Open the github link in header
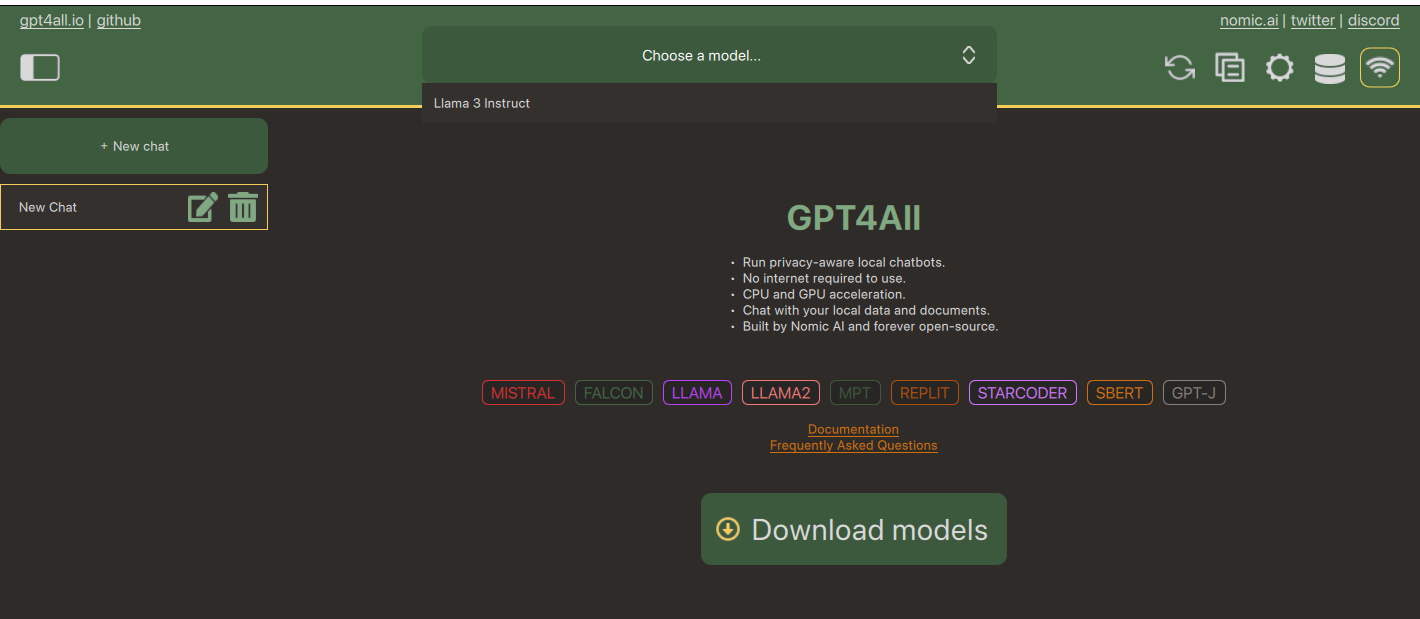The width and height of the screenshot is (1420, 619). [x=118, y=20]
